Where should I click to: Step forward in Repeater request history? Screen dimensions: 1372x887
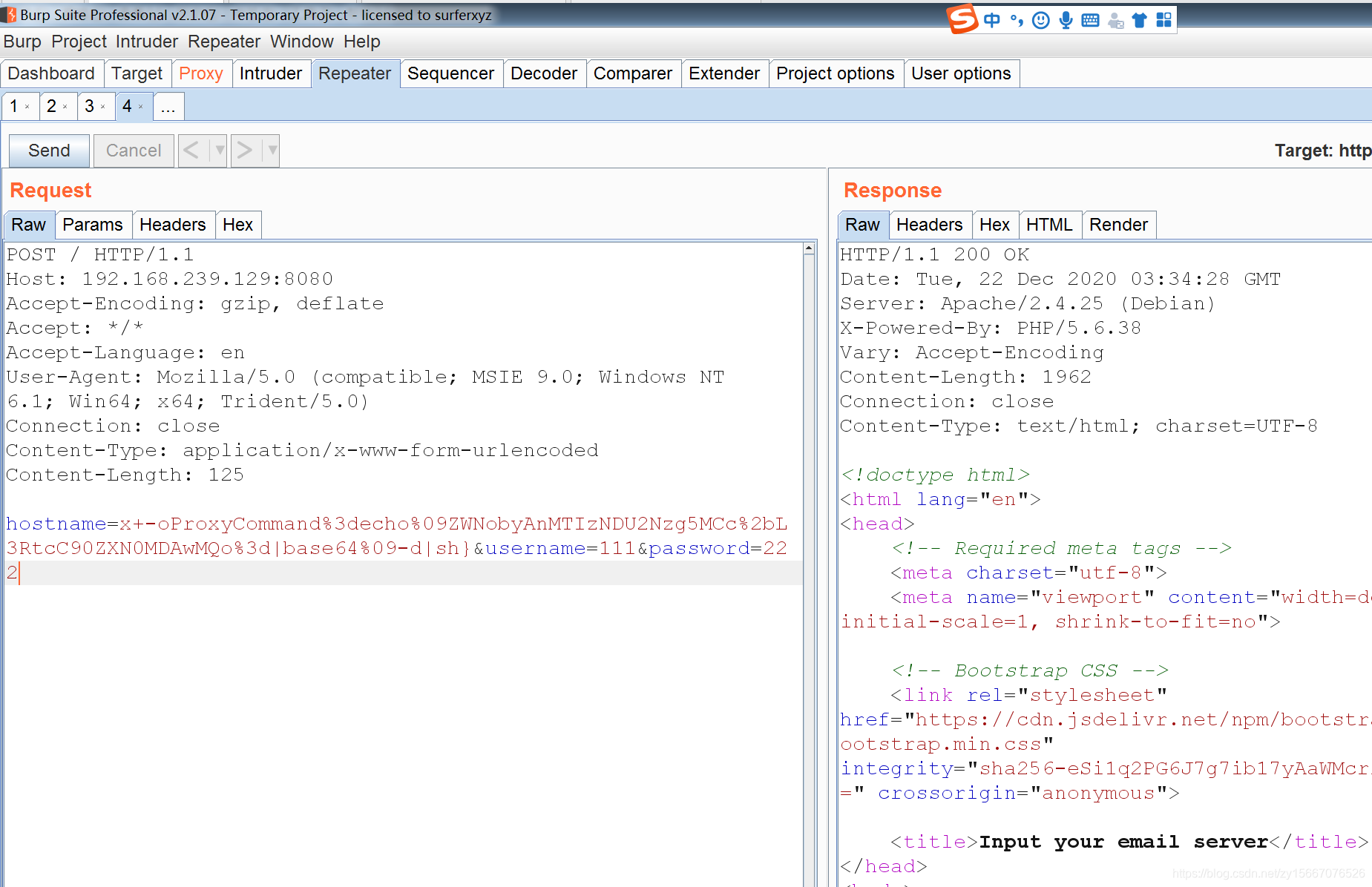(245, 151)
